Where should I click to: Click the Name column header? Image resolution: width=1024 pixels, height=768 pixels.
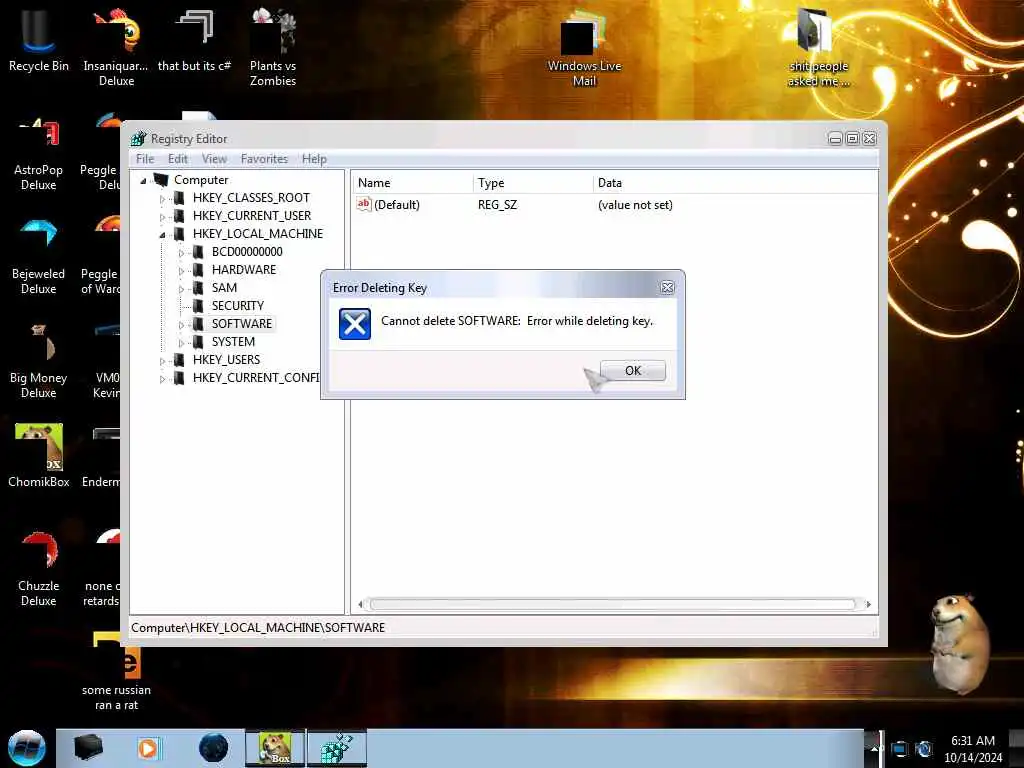coord(413,183)
